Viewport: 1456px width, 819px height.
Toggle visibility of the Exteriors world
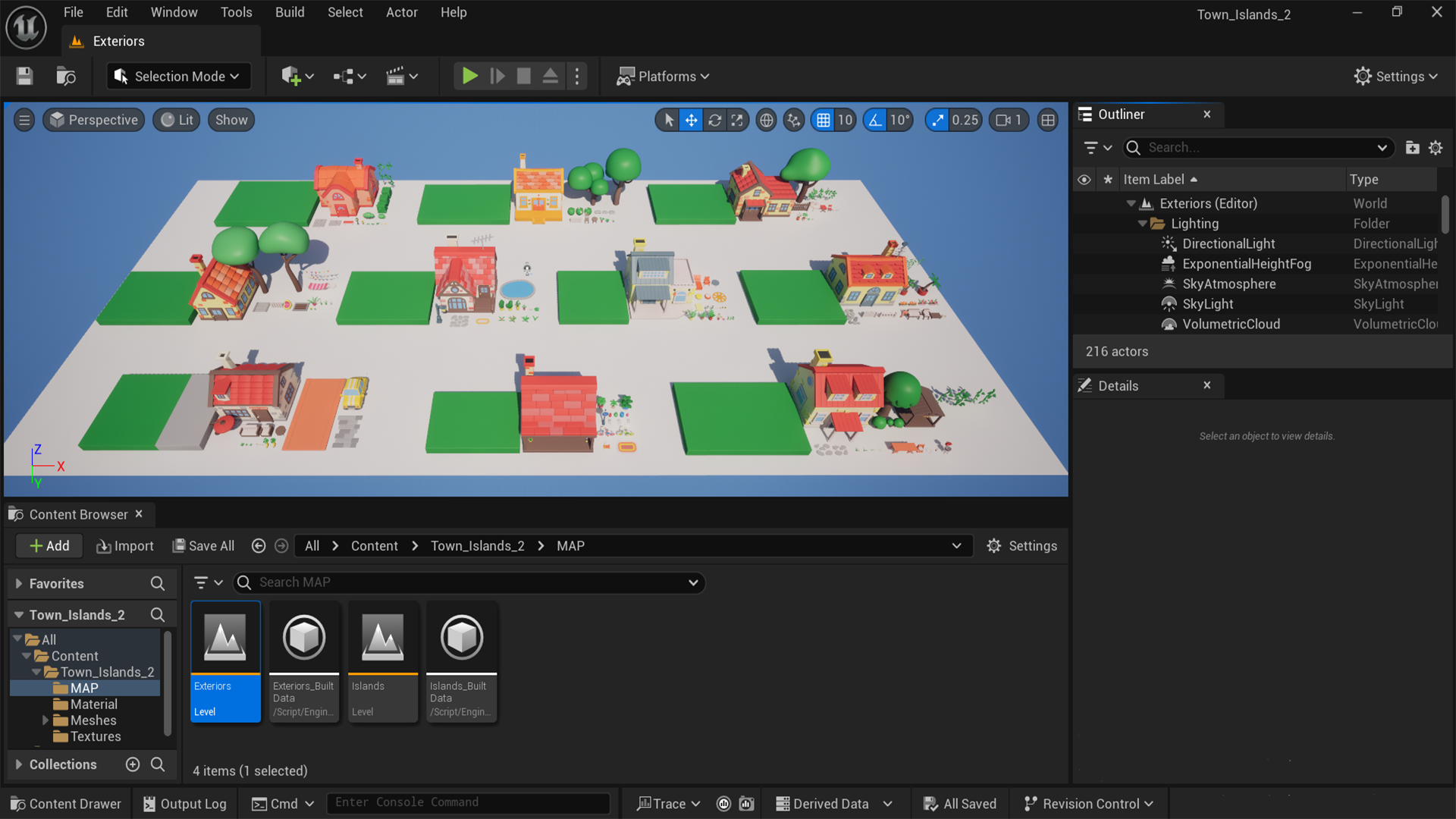(1084, 203)
